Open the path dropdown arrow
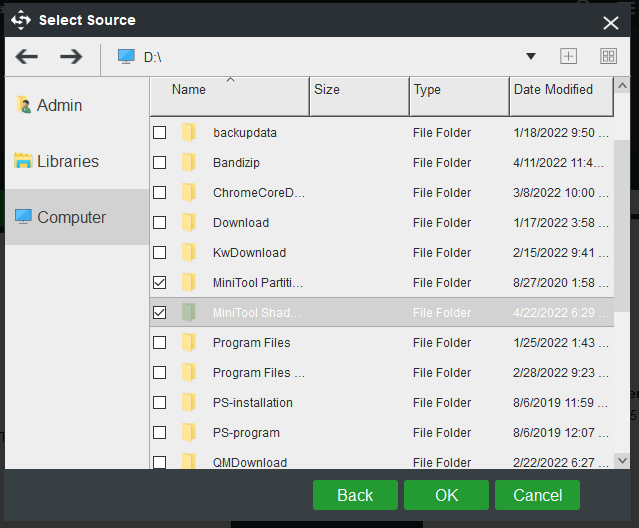This screenshot has height=528, width=639. point(531,56)
